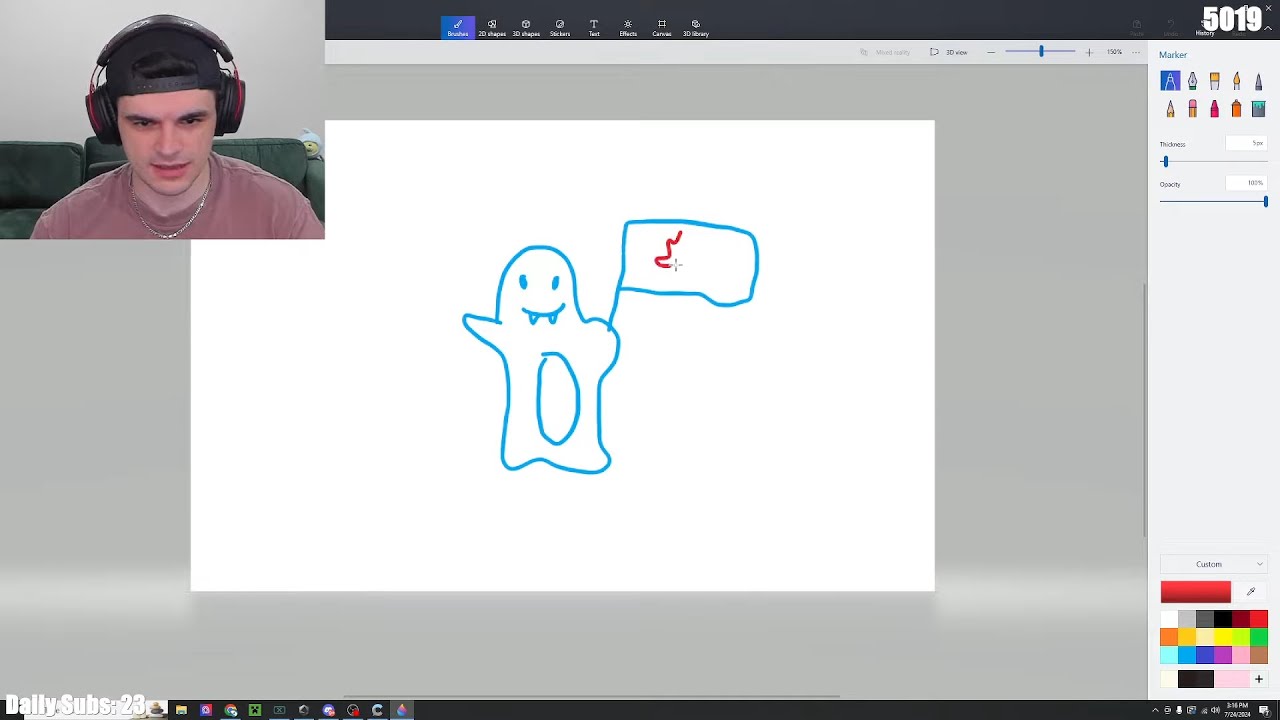The height and width of the screenshot is (720, 1280).
Task: Select the Spray can brush
Action: coord(1236,109)
